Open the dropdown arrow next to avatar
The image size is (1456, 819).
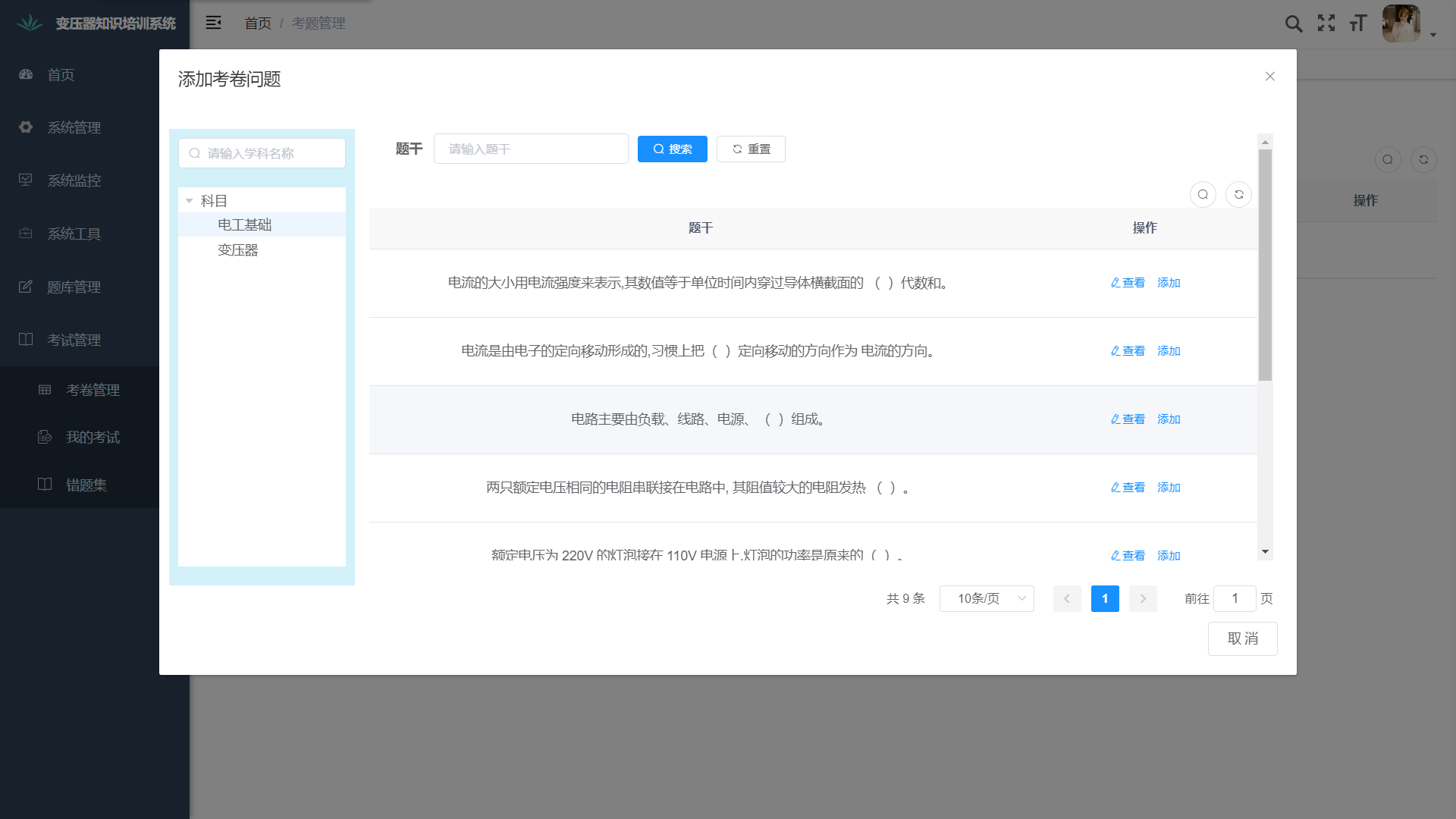coord(1433,35)
